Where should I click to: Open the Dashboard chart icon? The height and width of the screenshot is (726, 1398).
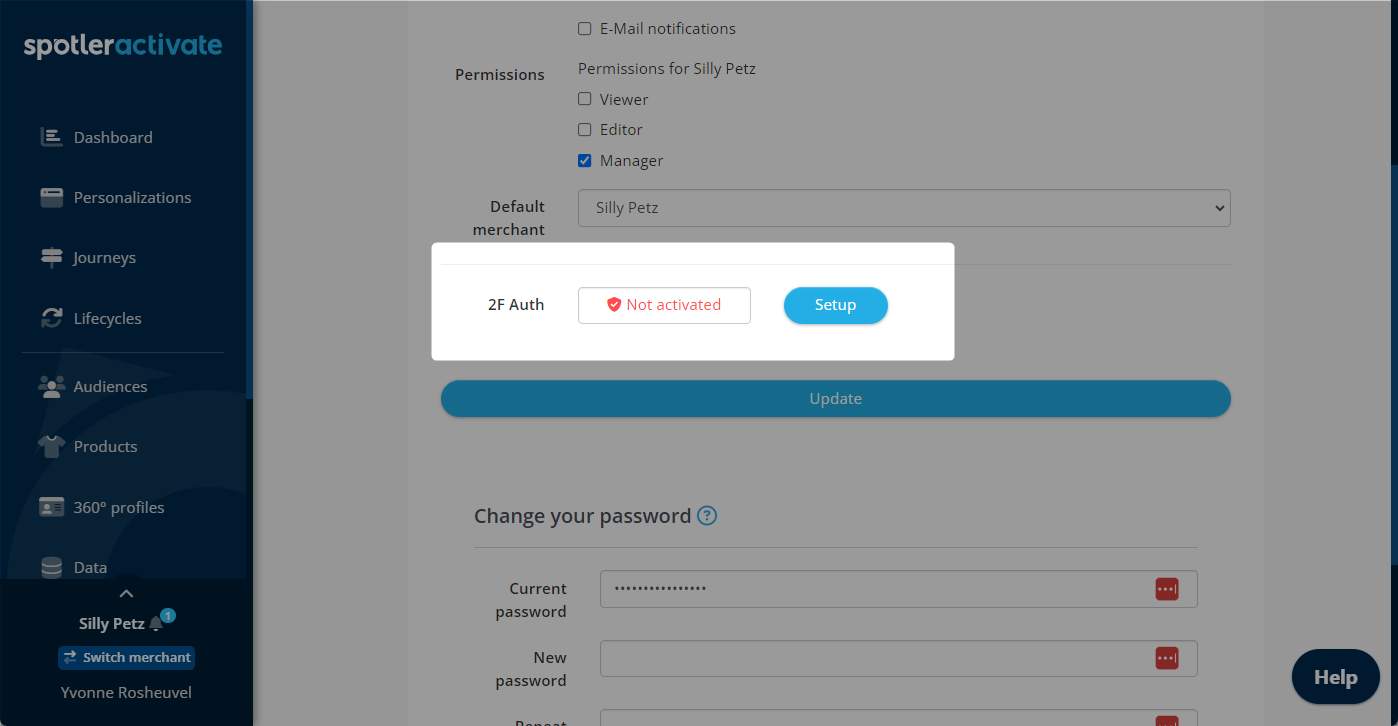pyautogui.click(x=51, y=137)
